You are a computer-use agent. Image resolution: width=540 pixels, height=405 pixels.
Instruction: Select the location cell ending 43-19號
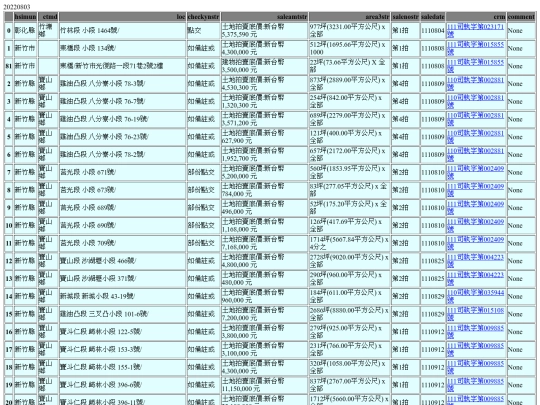point(122,297)
